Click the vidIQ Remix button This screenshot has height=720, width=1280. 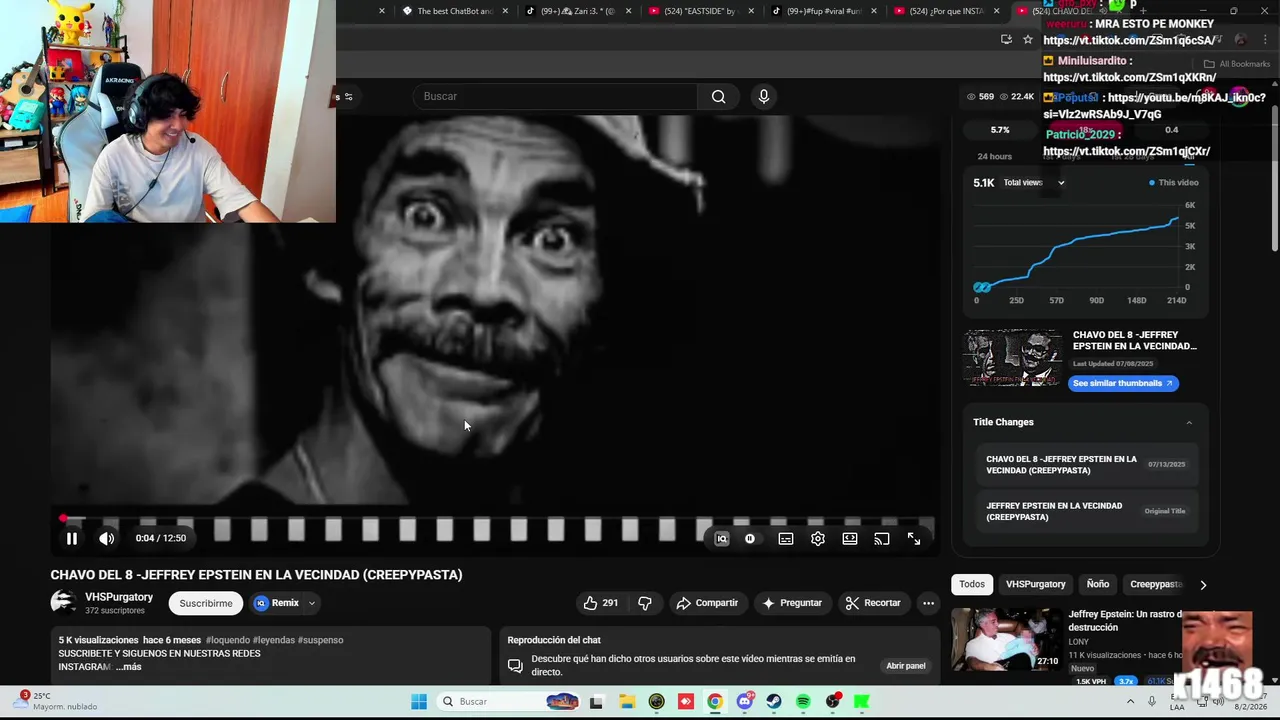(x=276, y=603)
